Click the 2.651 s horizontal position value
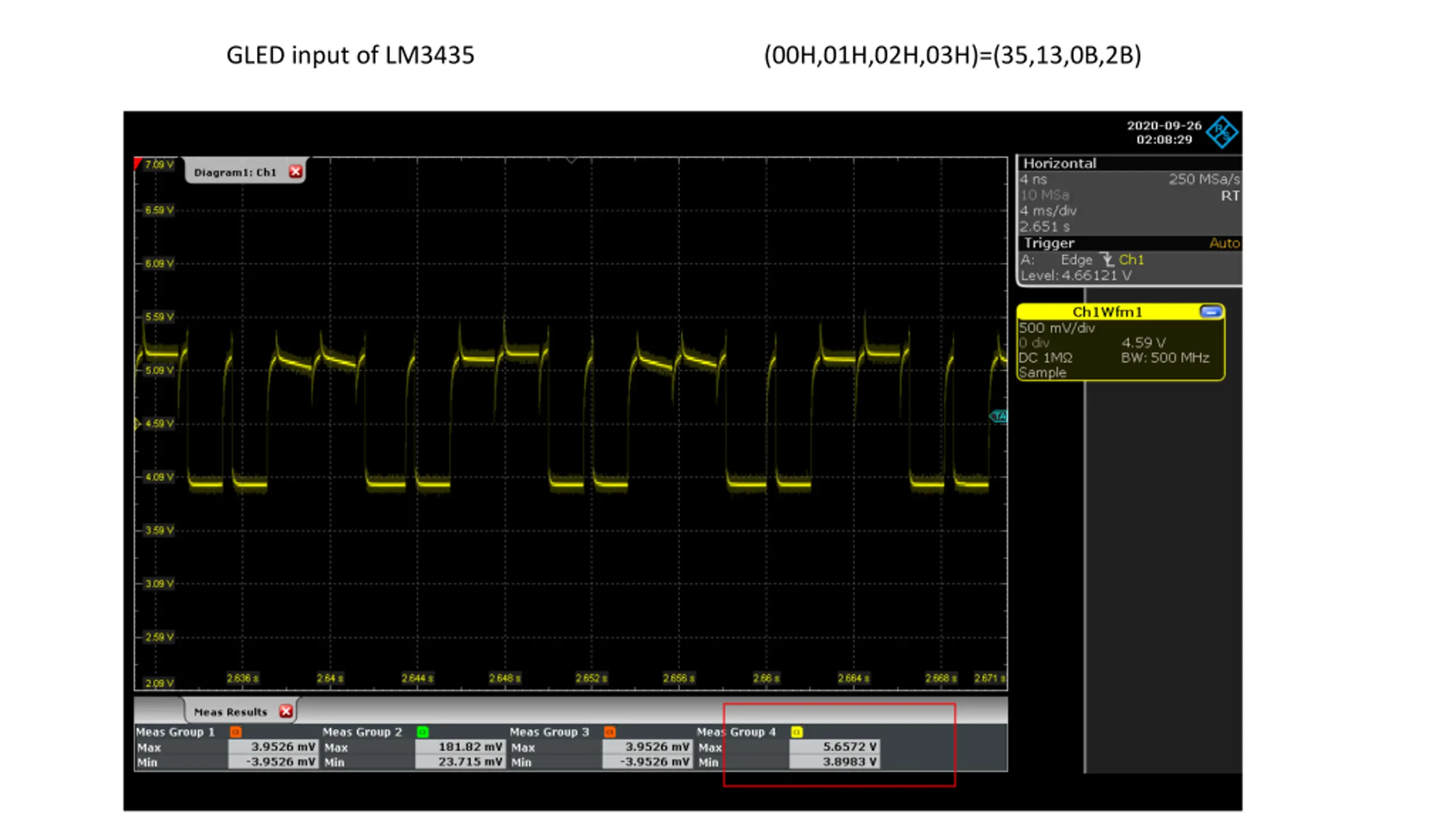1456x819 pixels. tap(1045, 226)
